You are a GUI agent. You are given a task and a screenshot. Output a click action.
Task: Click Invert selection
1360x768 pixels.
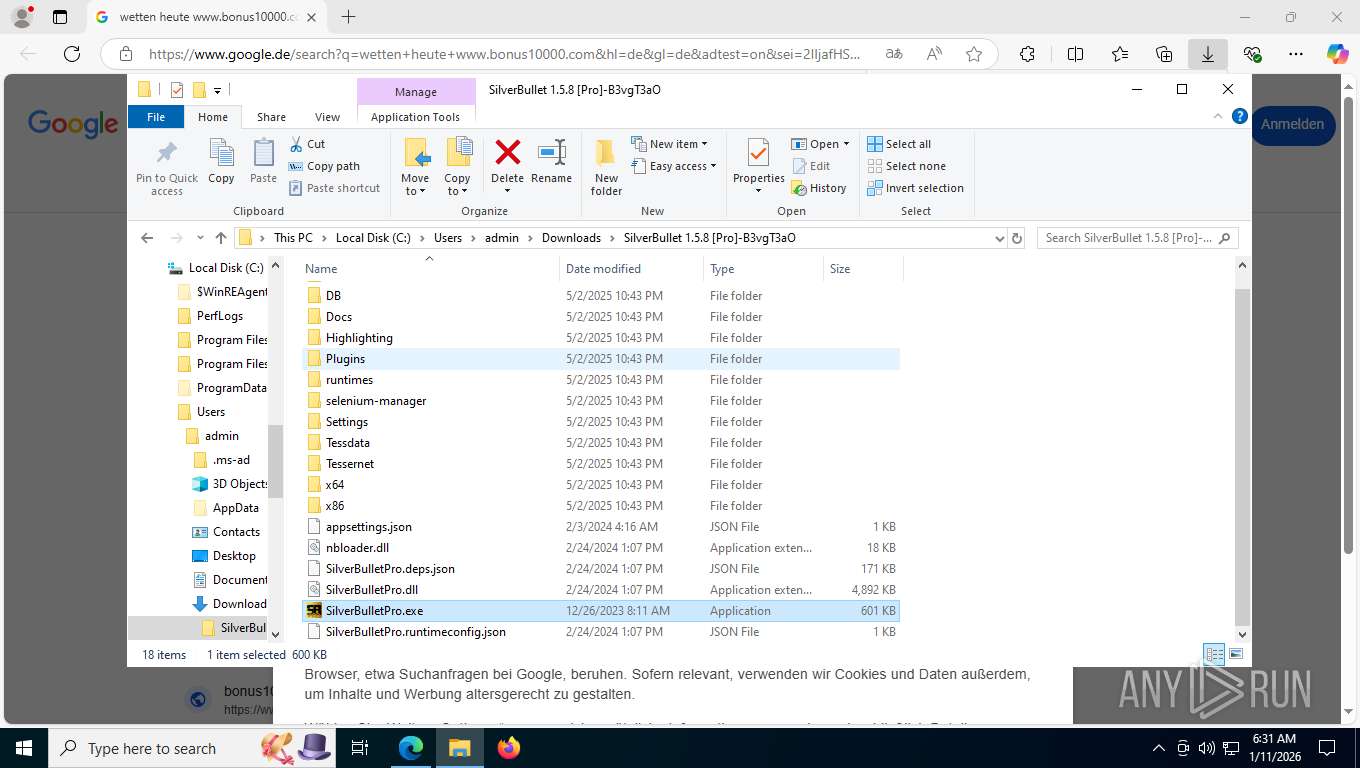915,188
